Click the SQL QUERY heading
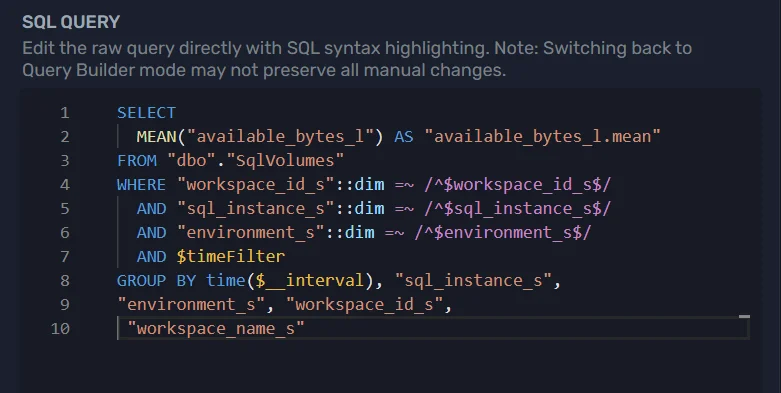 pyautogui.click(x=71, y=22)
